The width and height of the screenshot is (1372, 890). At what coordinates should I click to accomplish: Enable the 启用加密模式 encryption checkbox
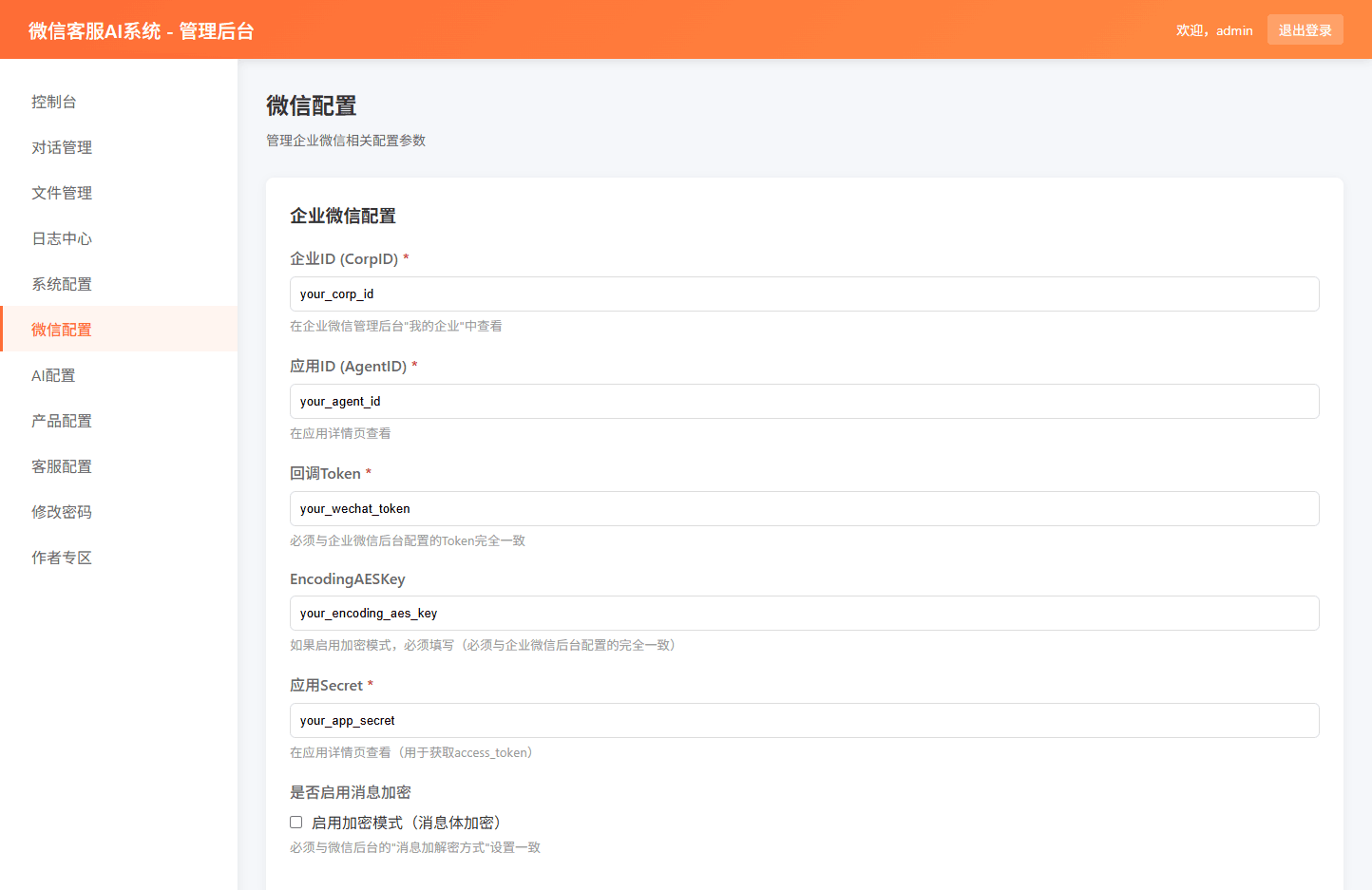295,822
